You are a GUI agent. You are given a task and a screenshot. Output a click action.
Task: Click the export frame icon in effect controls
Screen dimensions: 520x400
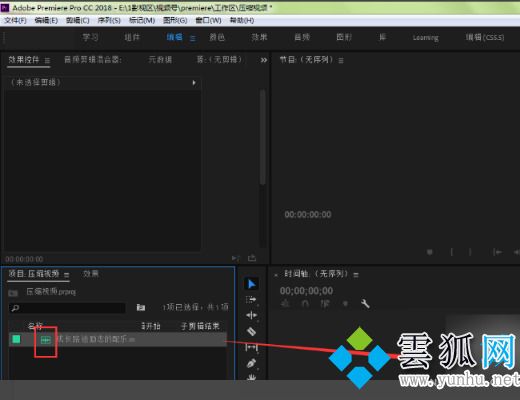pyautogui.click(x=252, y=258)
